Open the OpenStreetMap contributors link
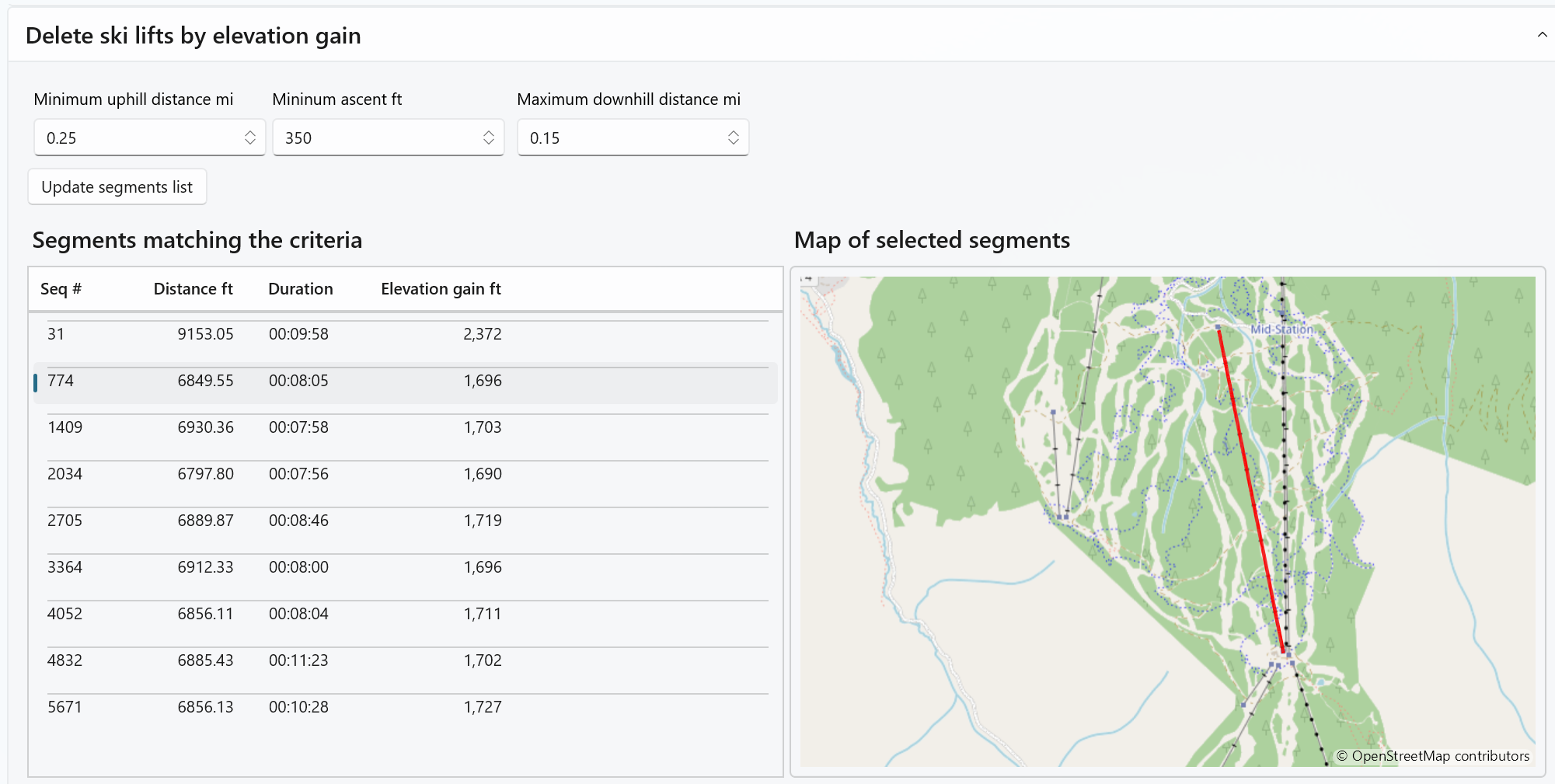The width and height of the screenshot is (1555, 784). point(1440,755)
